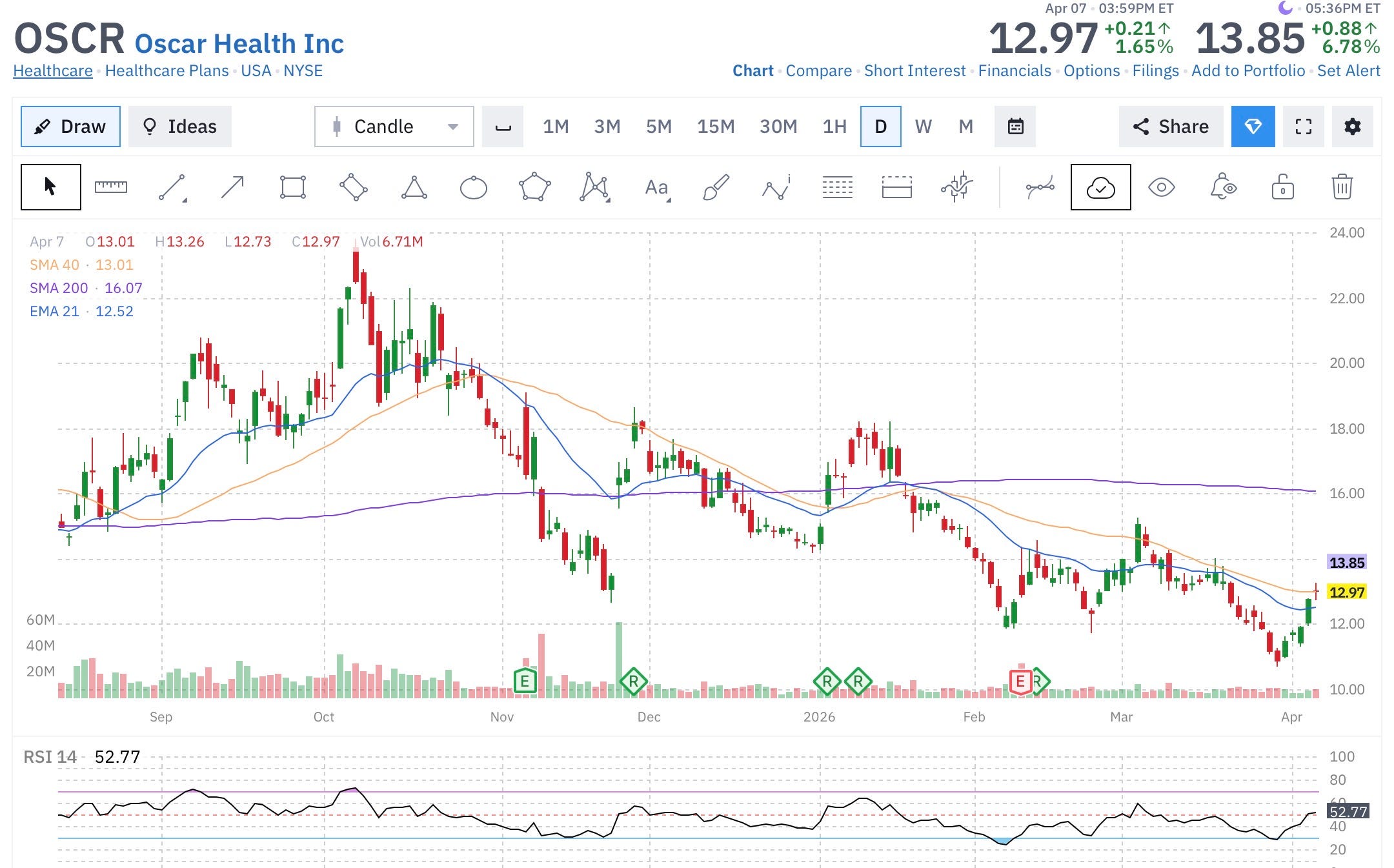Switch to the 1M interval

click(556, 126)
